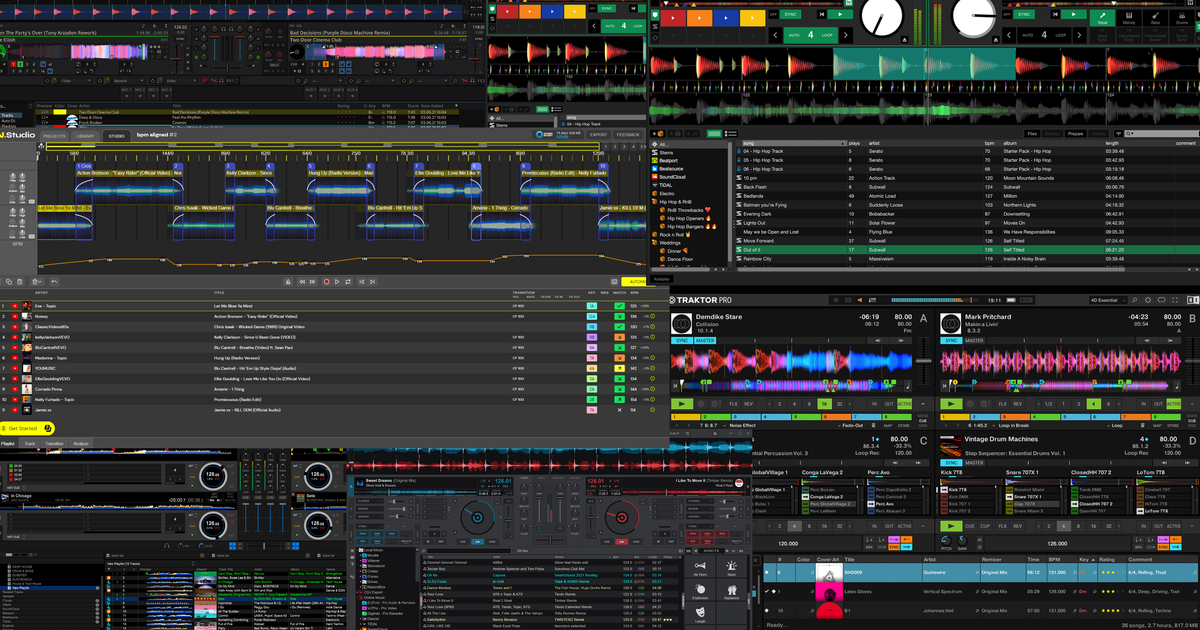Image resolution: width=1200 pixels, height=630 pixels.
Task: Click the record button in DJ.Studio transport
Action: [327, 281]
